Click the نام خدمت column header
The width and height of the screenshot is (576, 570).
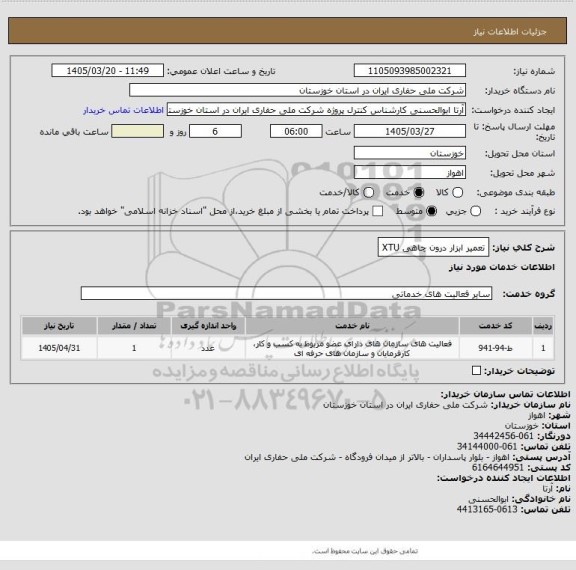[352, 325]
